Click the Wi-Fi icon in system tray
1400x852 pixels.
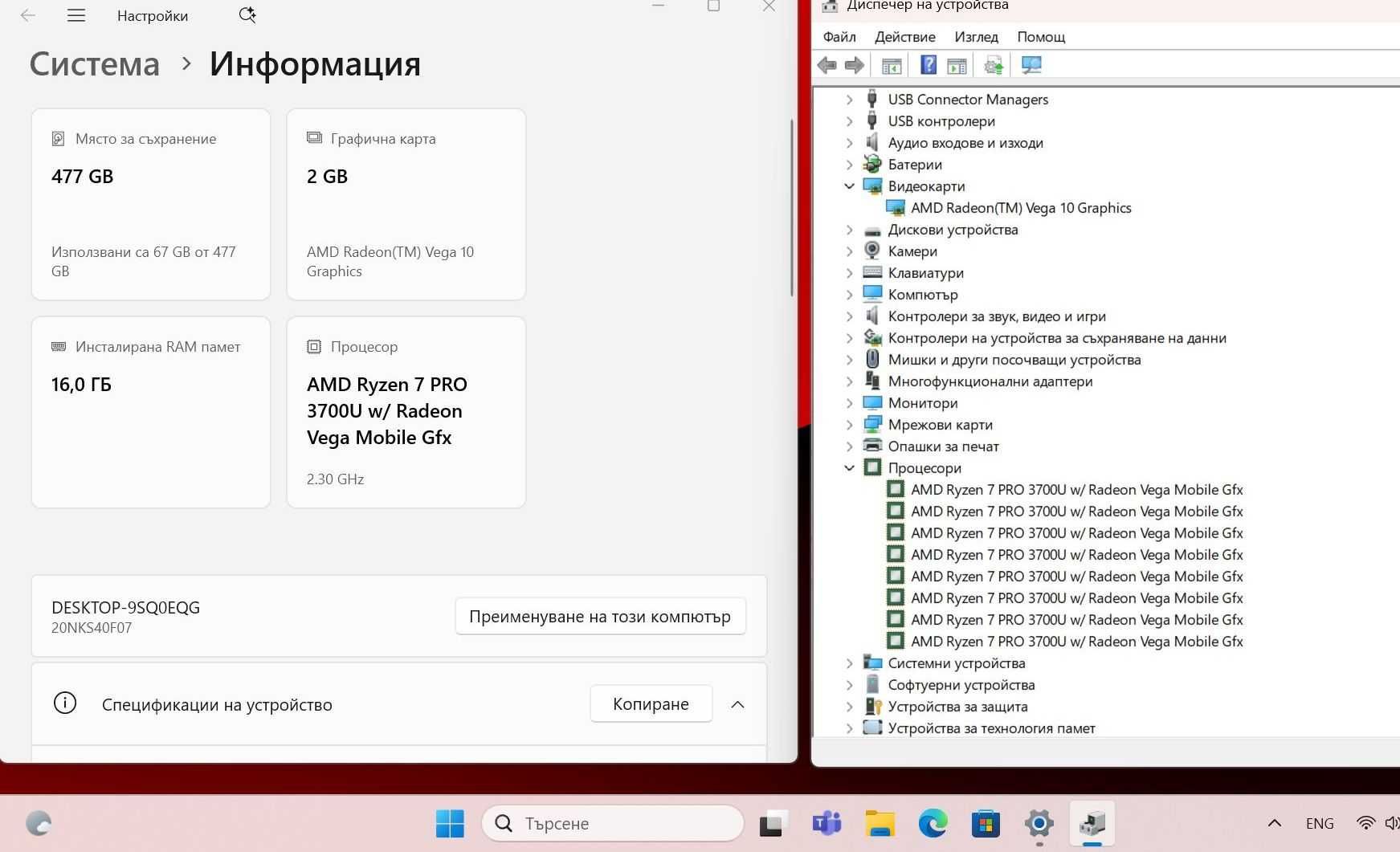pyautogui.click(x=1365, y=823)
